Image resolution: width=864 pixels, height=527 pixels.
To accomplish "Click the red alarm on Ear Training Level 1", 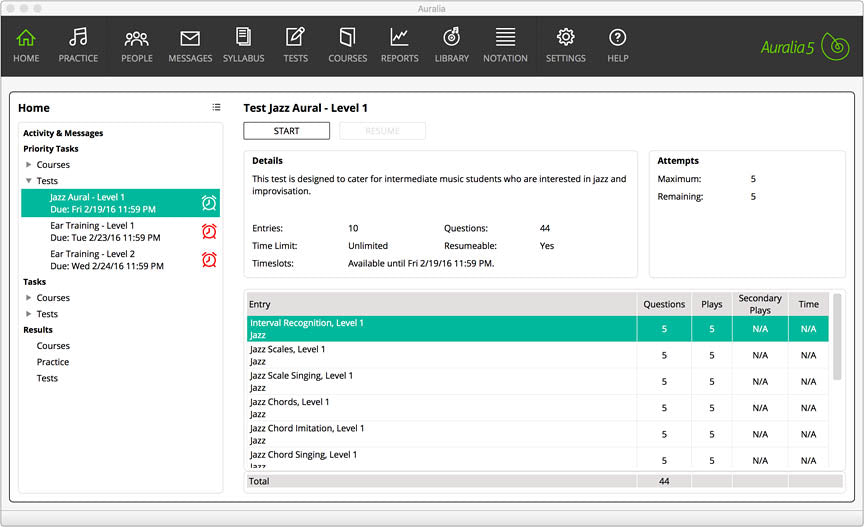I will click(209, 231).
